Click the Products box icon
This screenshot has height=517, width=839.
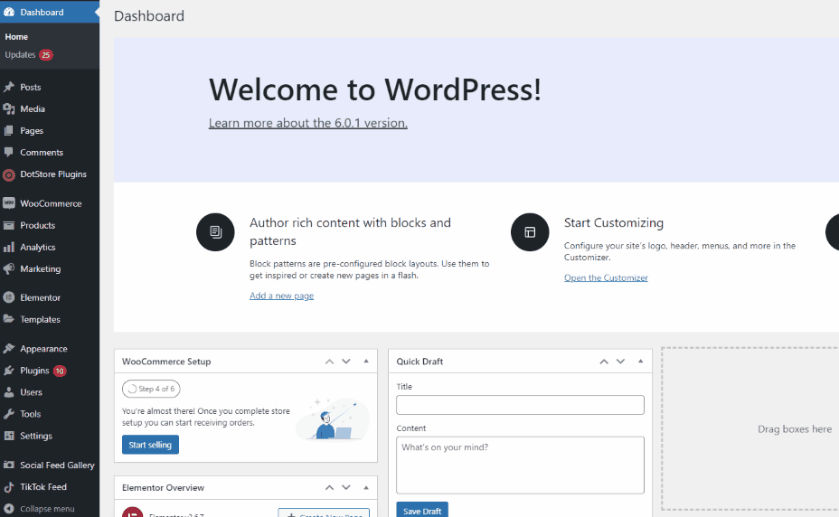[x=9, y=225]
